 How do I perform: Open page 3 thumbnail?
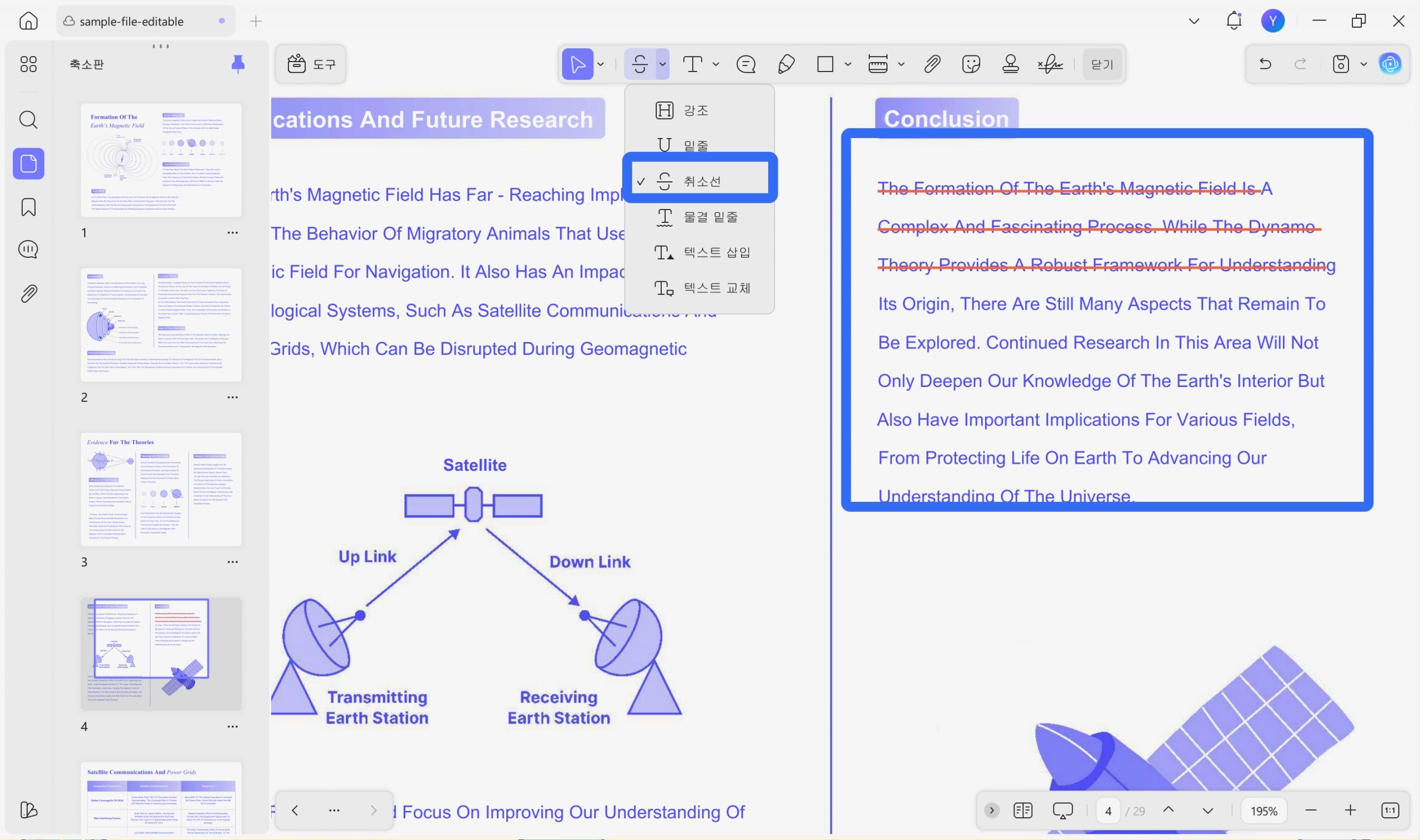point(161,490)
